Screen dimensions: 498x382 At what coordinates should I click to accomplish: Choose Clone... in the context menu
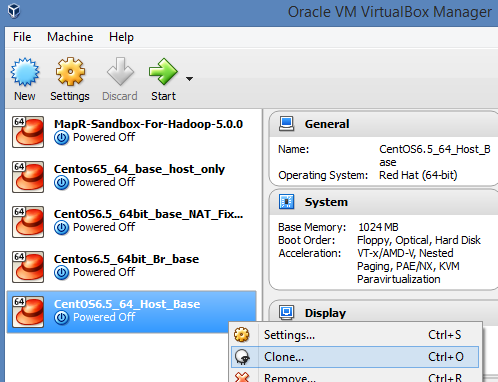[355, 357]
